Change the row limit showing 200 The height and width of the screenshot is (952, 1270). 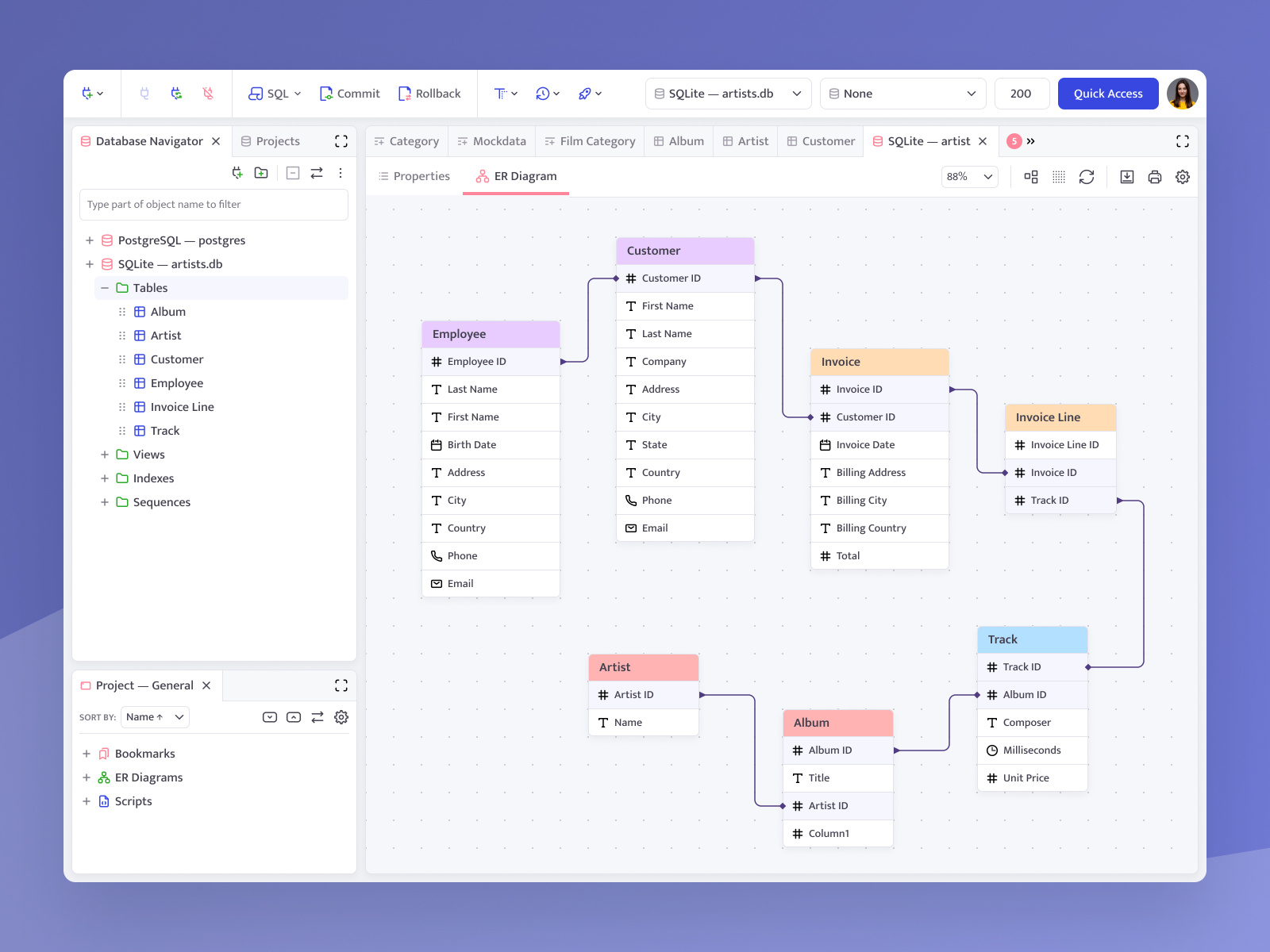(x=1022, y=93)
